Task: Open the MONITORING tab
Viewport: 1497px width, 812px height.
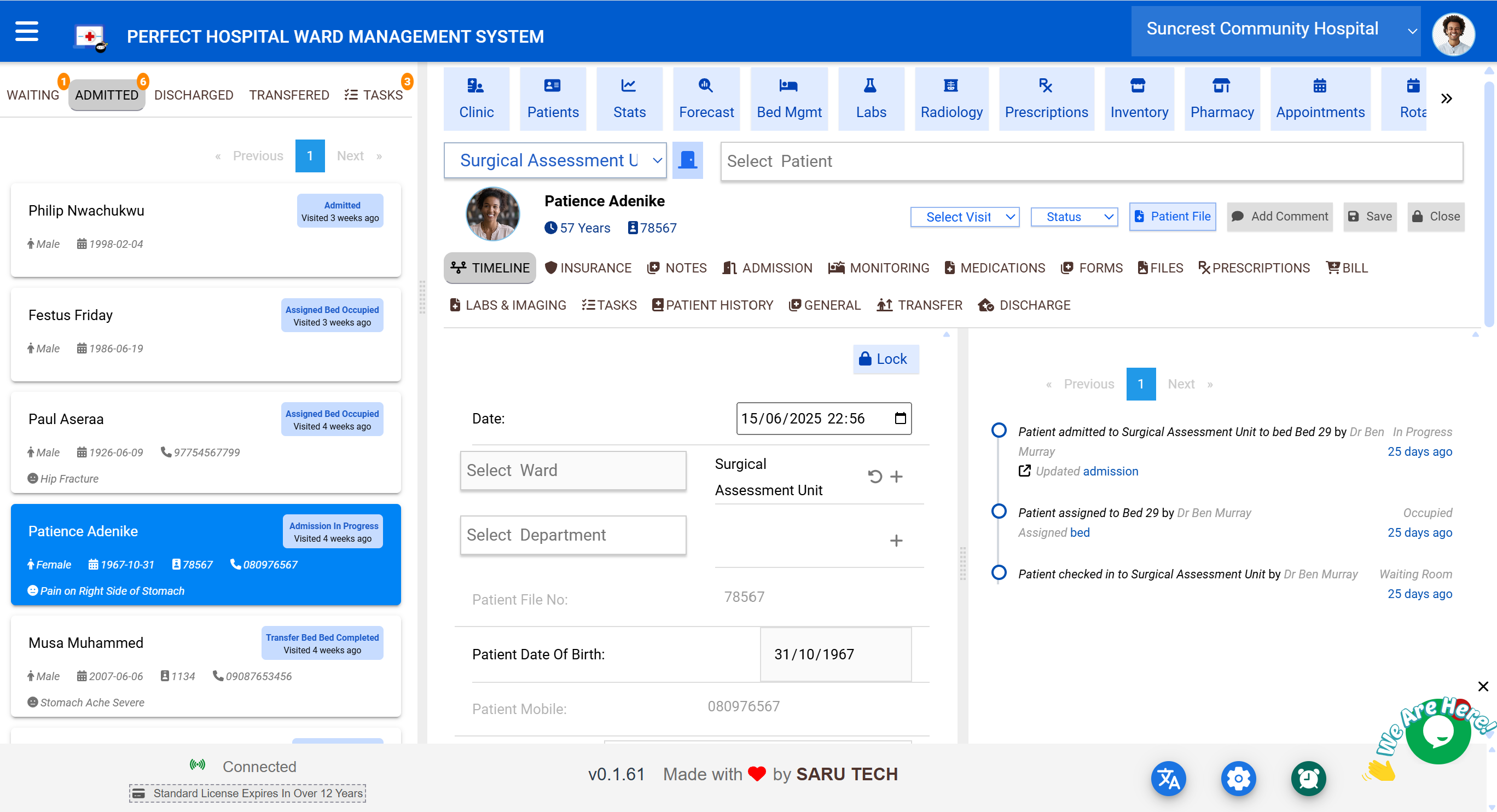Action: pos(879,268)
